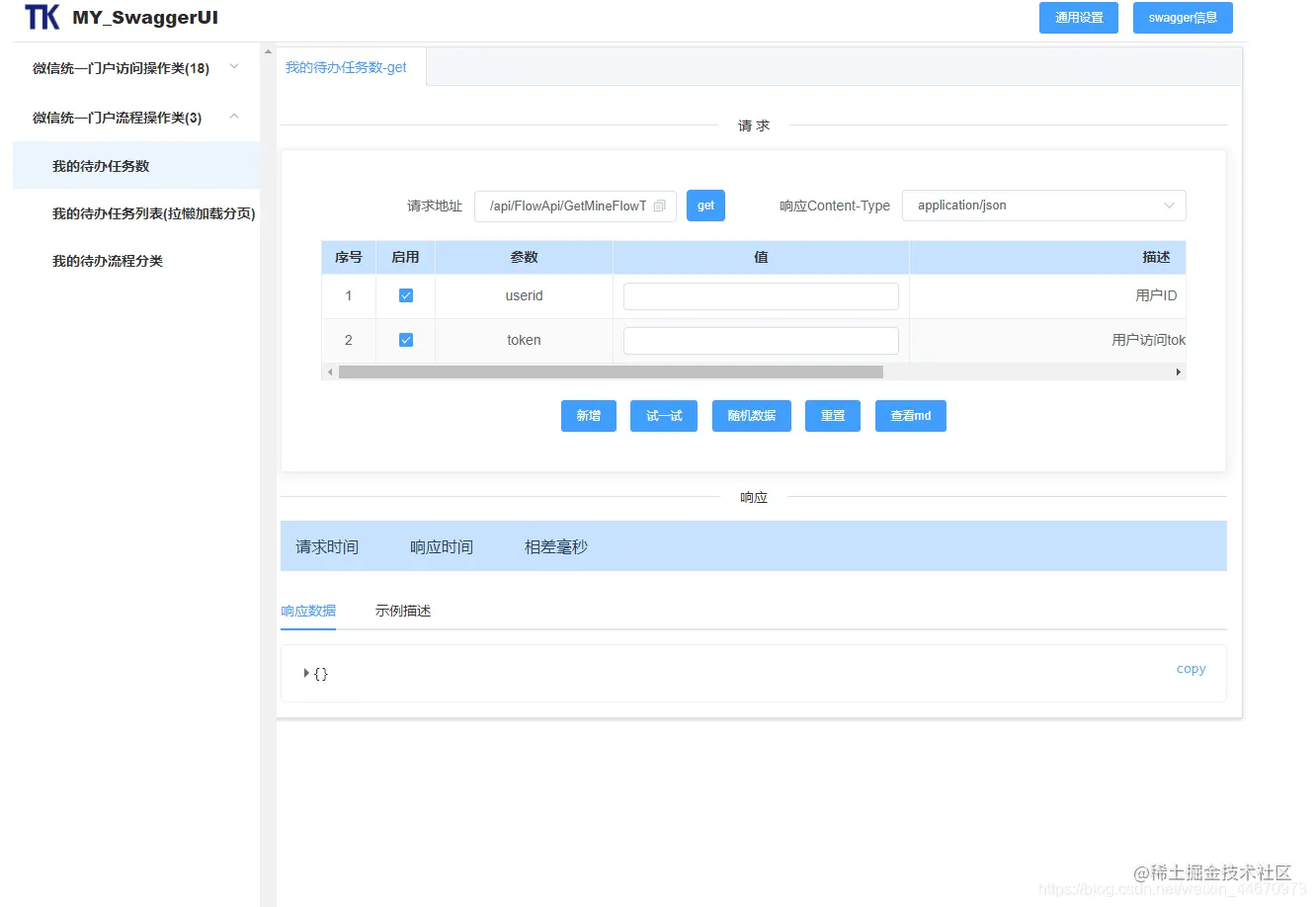Uncheck the userid parameter checkbox
The image size is (1316, 907).
point(406,295)
